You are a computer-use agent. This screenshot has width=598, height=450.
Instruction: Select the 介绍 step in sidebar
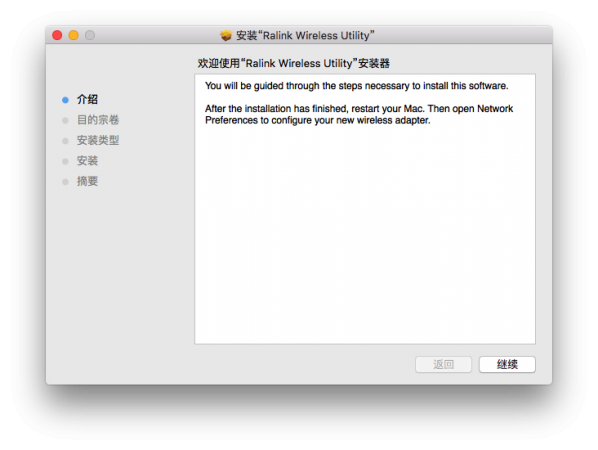pyautogui.click(x=87, y=100)
